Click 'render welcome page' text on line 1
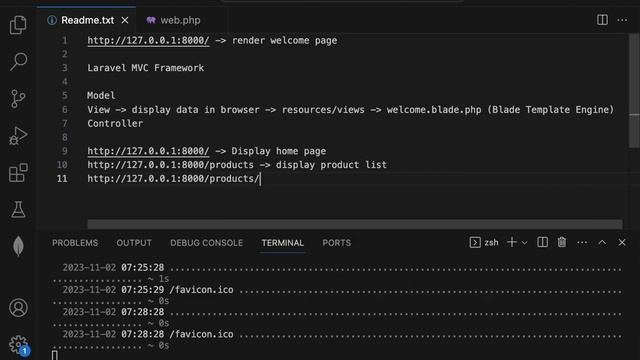Viewport: 640px width, 360px height. pos(284,40)
